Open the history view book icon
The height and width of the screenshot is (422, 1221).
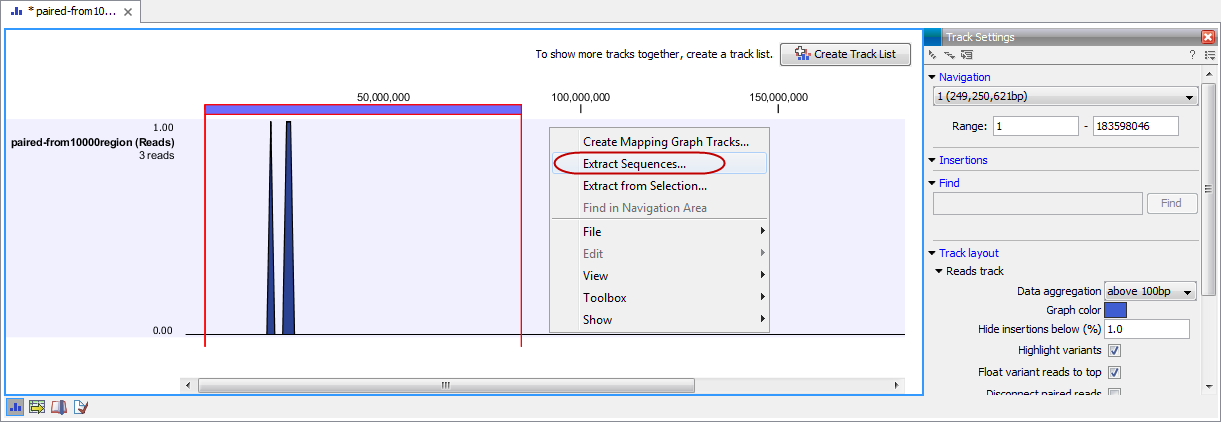point(59,407)
